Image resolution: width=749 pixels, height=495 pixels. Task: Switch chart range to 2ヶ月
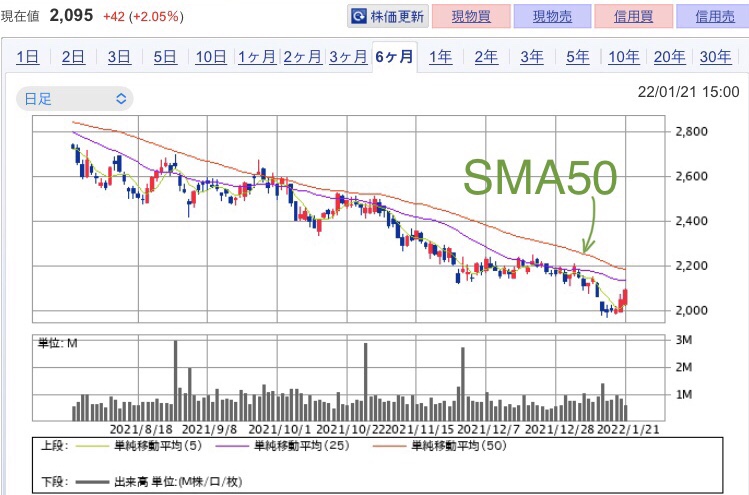tap(302, 57)
